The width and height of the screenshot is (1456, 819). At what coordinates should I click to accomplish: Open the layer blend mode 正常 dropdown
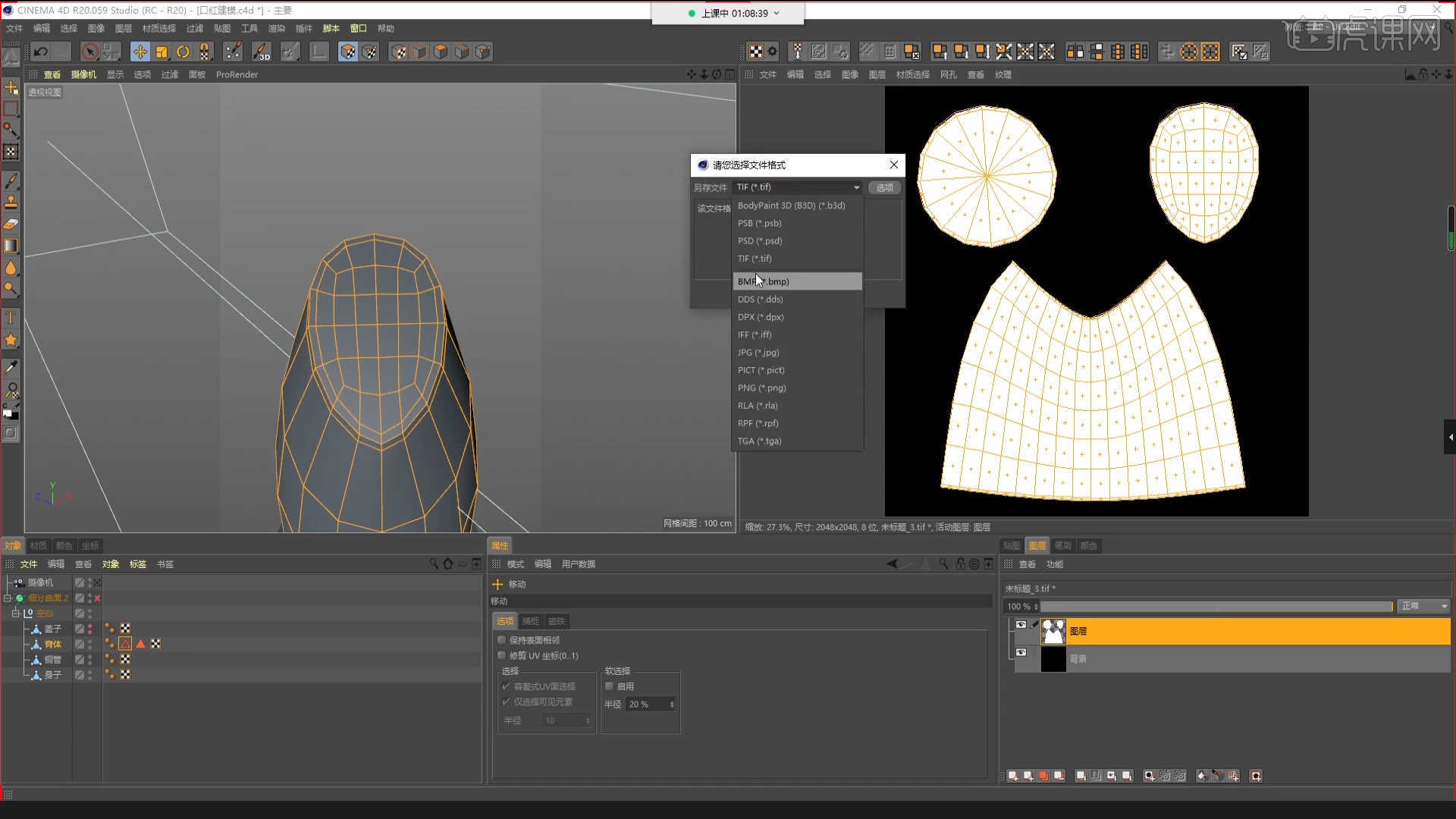tap(1423, 606)
